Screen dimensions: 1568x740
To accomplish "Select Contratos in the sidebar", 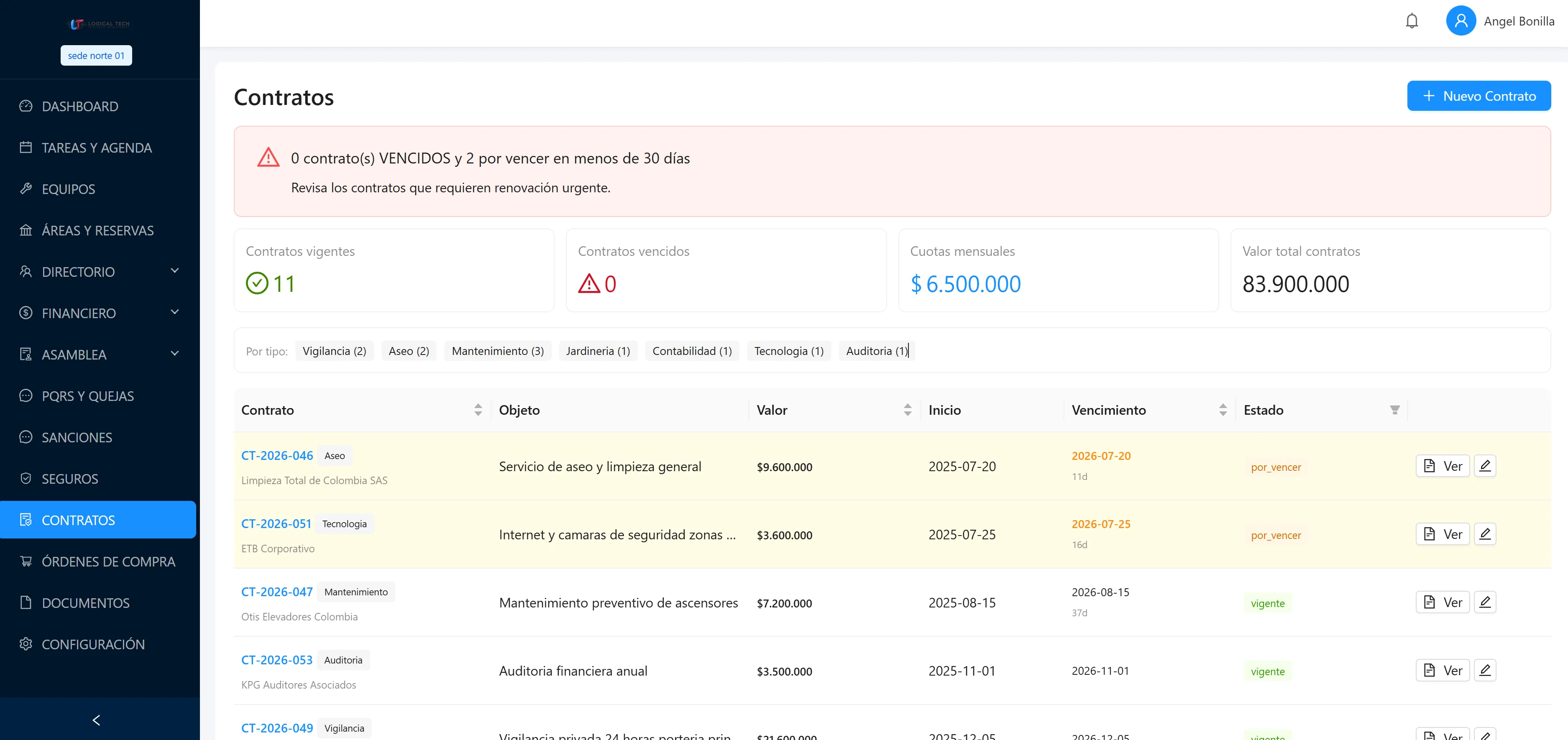I will click(x=98, y=521).
